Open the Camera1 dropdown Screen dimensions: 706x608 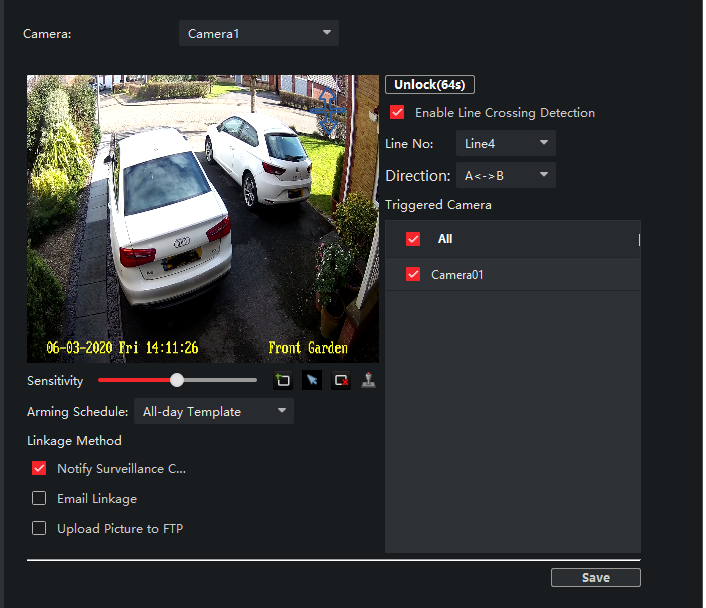click(x=259, y=34)
